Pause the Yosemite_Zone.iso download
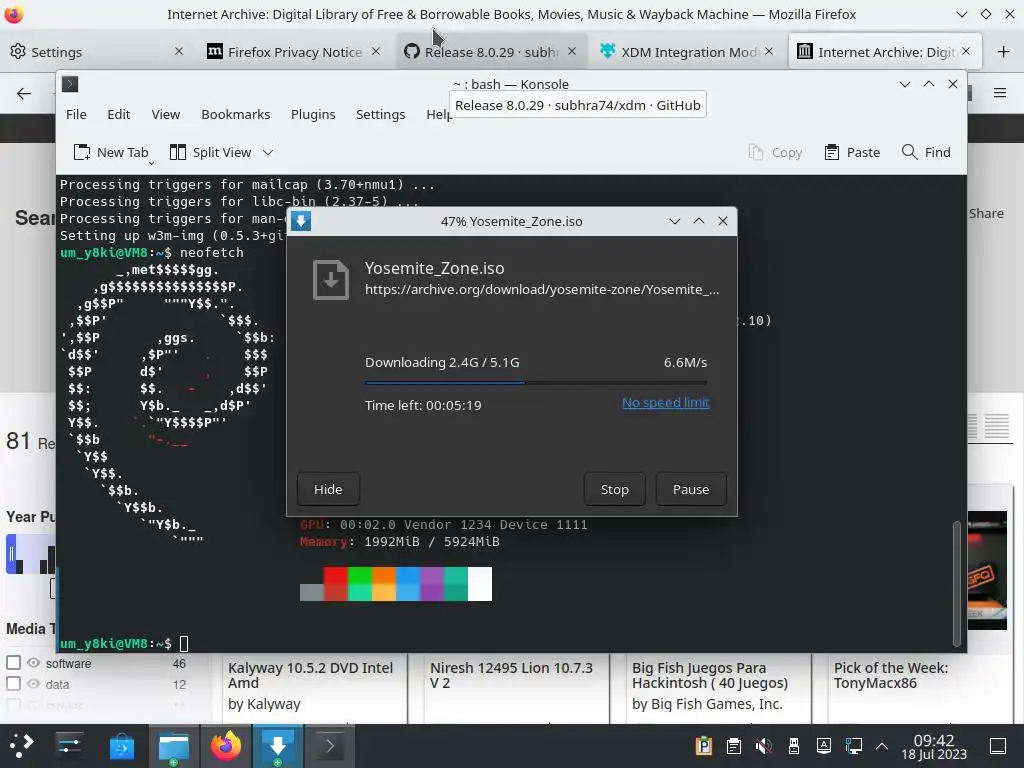Viewport: 1024px width, 768px height. 691,489
